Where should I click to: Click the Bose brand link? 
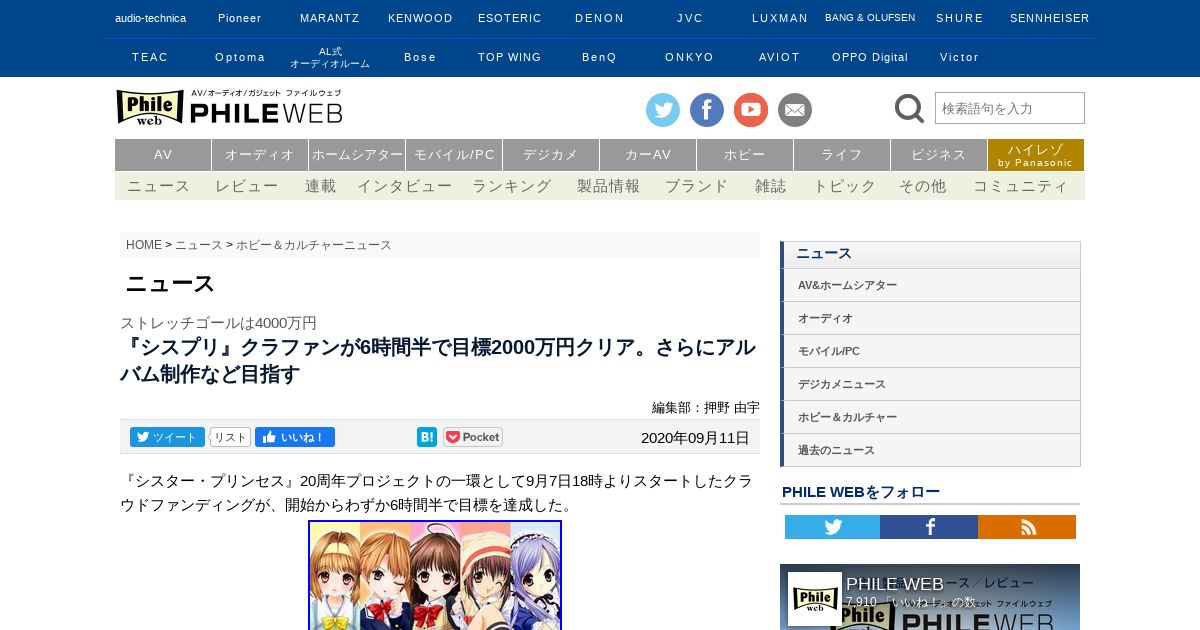pyautogui.click(x=420, y=57)
